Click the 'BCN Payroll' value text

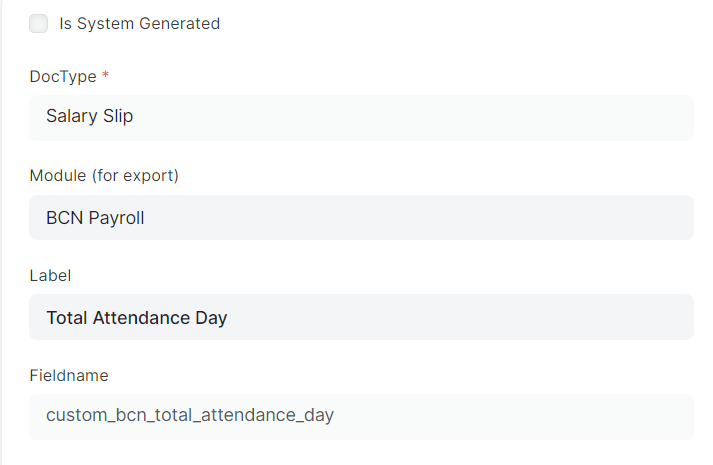(x=95, y=218)
